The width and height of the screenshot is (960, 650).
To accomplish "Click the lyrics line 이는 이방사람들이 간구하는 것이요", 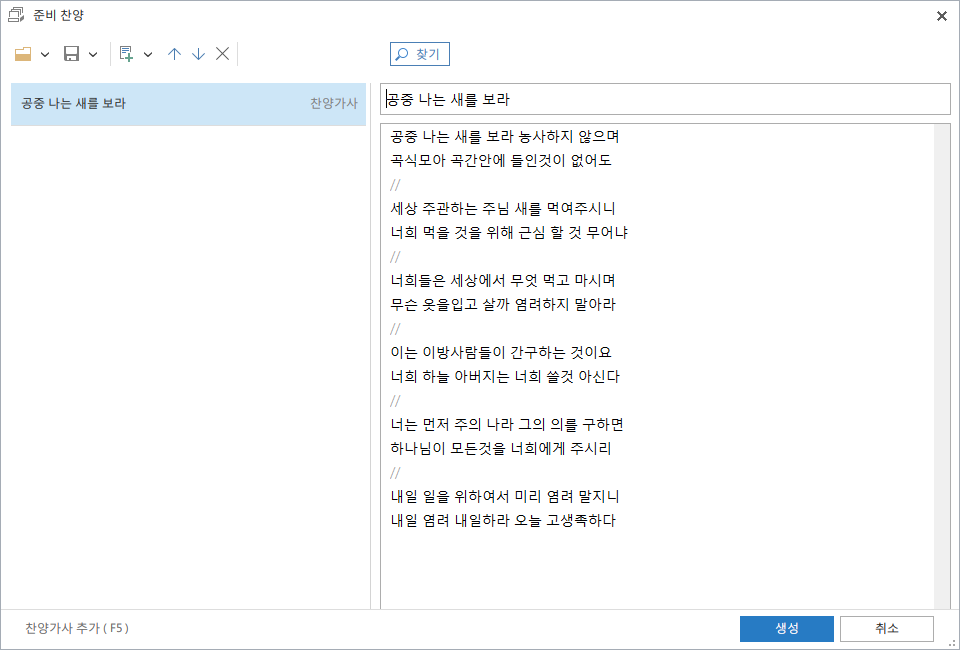I will pyautogui.click(x=501, y=353).
